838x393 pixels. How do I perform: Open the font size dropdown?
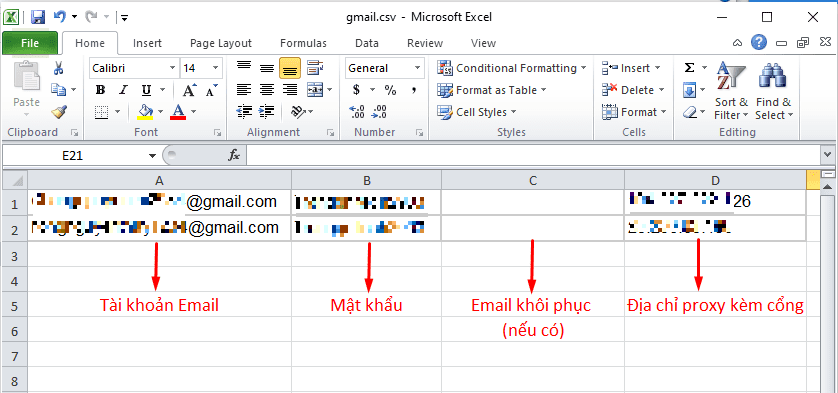[216, 68]
